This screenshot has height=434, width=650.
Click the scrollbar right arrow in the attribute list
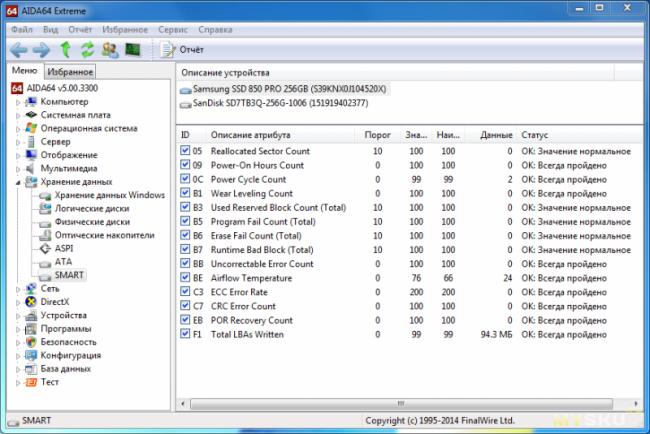click(636, 403)
